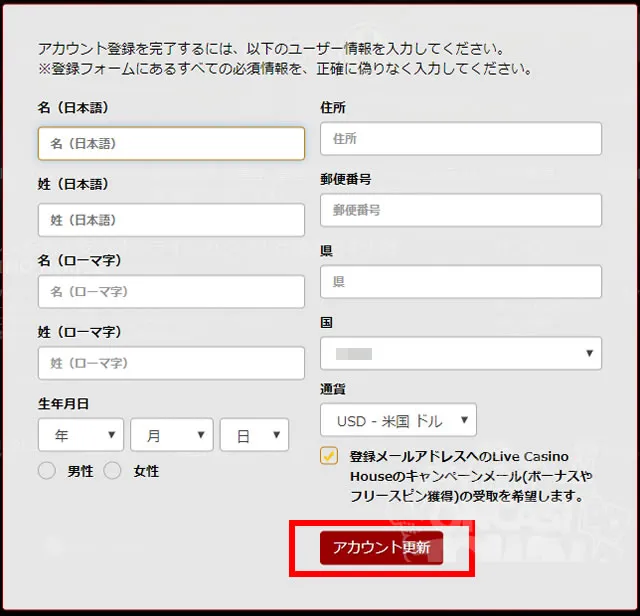The height and width of the screenshot is (616, 640).
Task: Click the 登録メールアドレスへのLive Casino campaign text
Action: point(471,476)
